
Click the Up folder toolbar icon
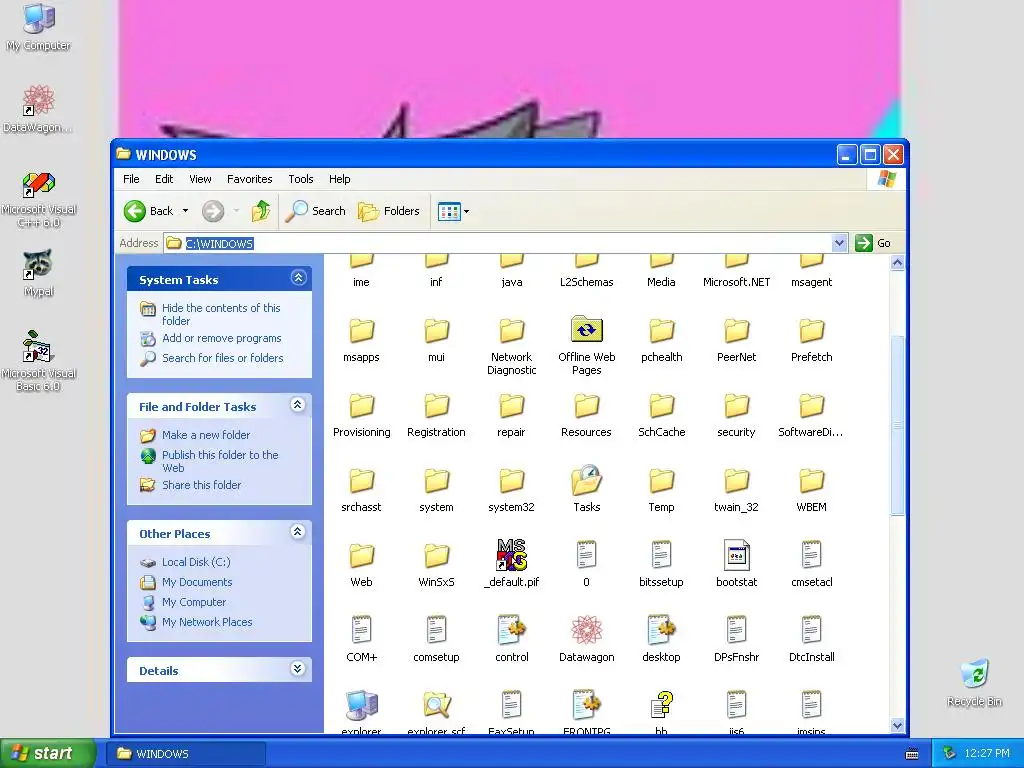tap(261, 211)
